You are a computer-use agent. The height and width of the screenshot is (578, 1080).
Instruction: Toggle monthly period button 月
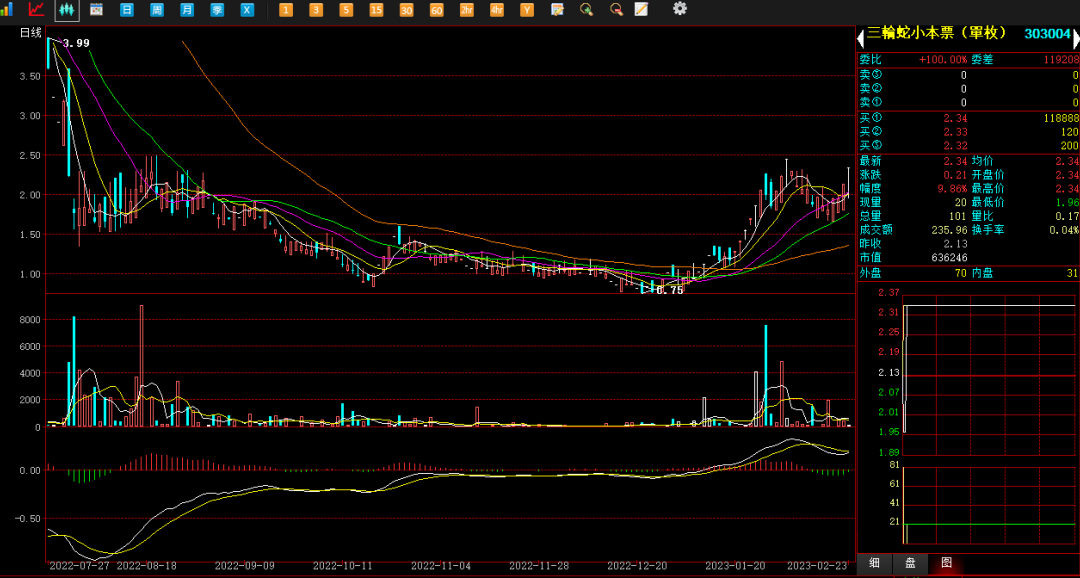pos(187,10)
